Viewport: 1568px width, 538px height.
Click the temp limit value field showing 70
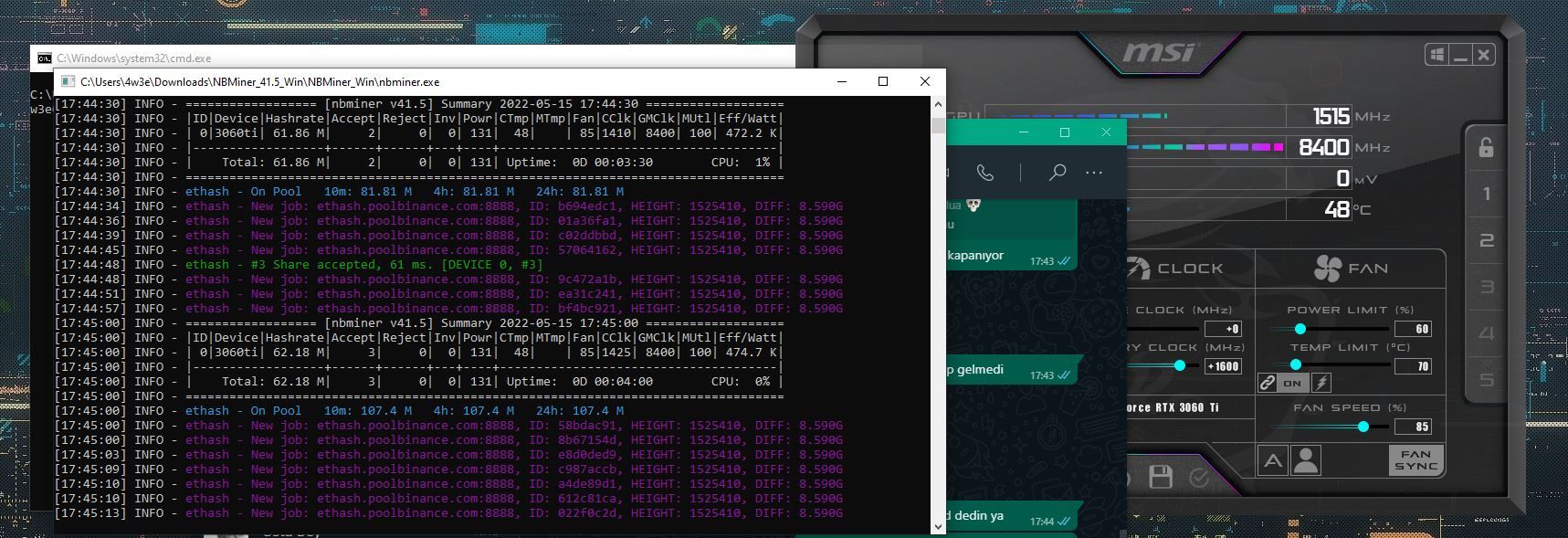(1414, 366)
